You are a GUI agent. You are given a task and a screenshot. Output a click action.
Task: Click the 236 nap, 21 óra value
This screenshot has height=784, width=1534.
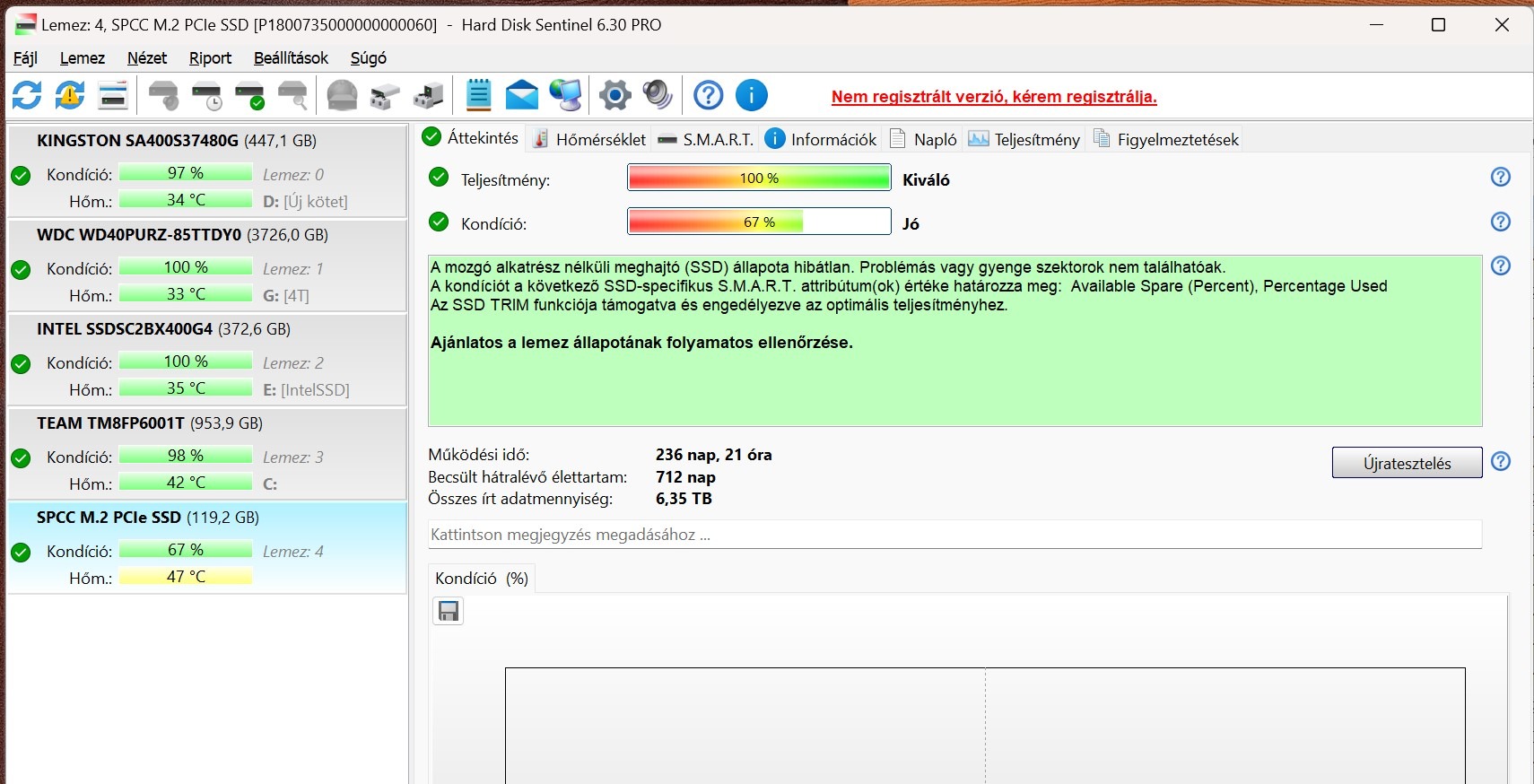[x=713, y=455]
